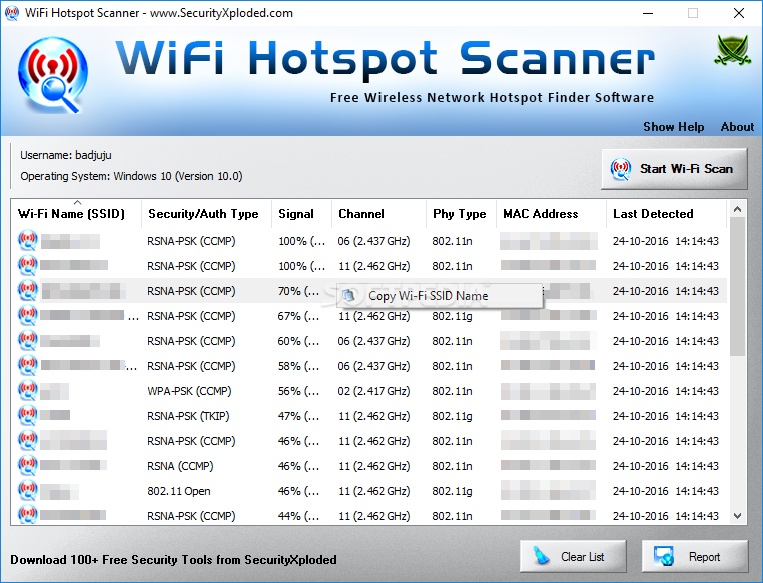Clear the scan results list

click(x=573, y=556)
